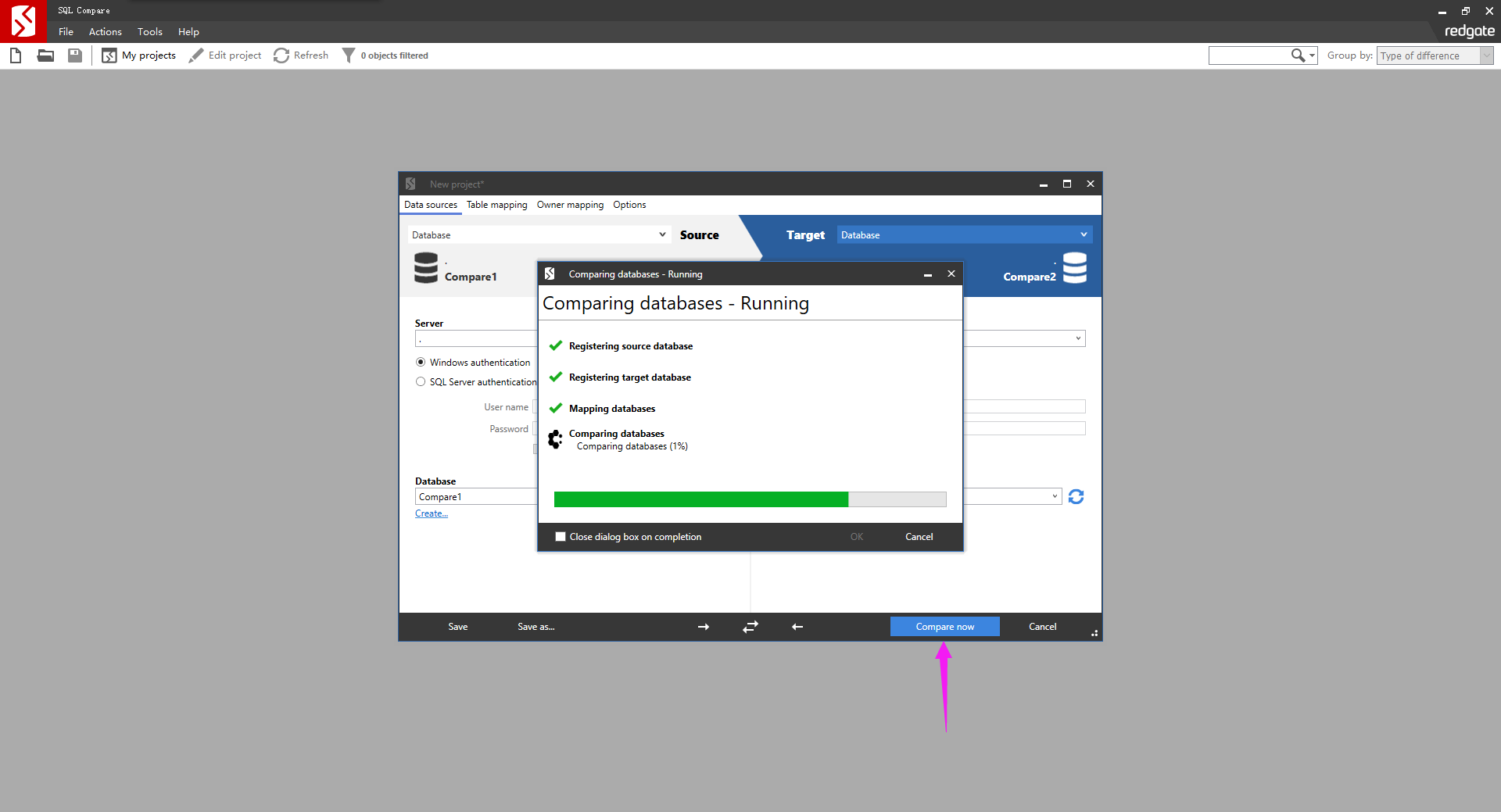Expand the search options dropdown arrow
The height and width of the screenshot is (812, 1501).
click(1313, 55)
